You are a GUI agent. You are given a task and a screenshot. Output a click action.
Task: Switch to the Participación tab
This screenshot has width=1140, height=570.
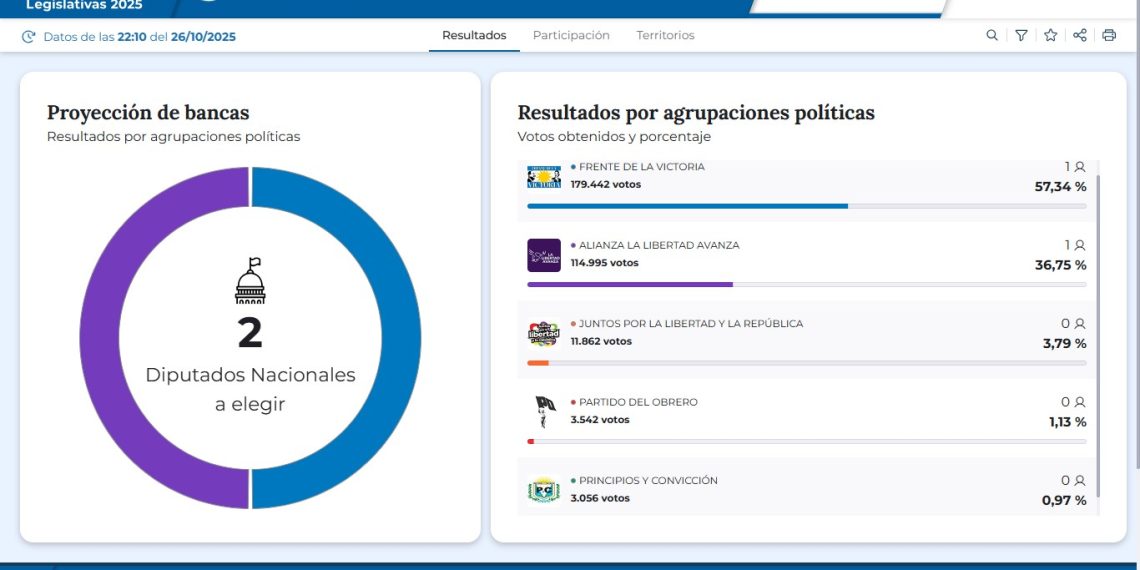571,35
